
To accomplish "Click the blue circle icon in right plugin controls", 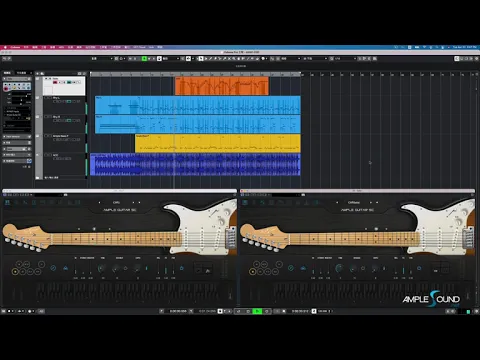I will click(x=290, y=268).
